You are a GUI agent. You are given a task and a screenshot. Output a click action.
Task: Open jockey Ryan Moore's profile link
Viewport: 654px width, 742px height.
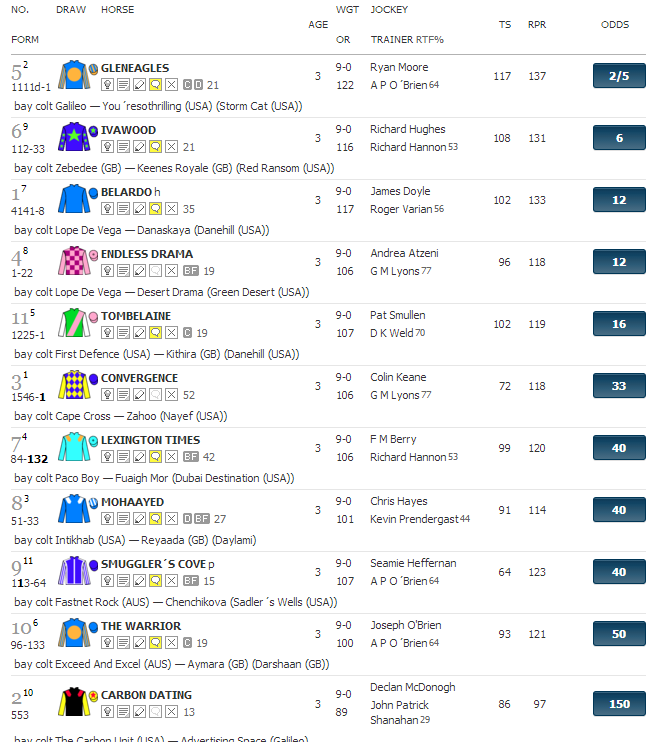(399, 67)
